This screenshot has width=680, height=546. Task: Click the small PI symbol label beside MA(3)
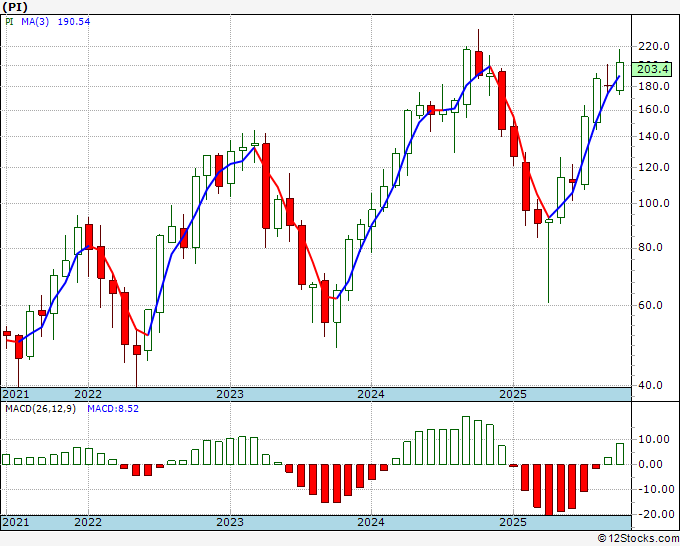pyautogui.click(x=9, y=21)
